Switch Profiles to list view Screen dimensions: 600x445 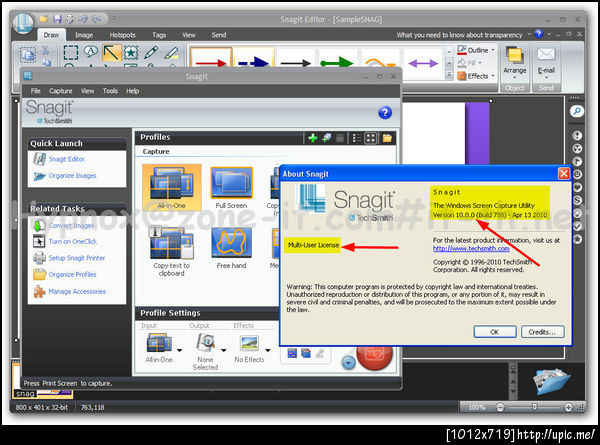(x=357, y=138)
